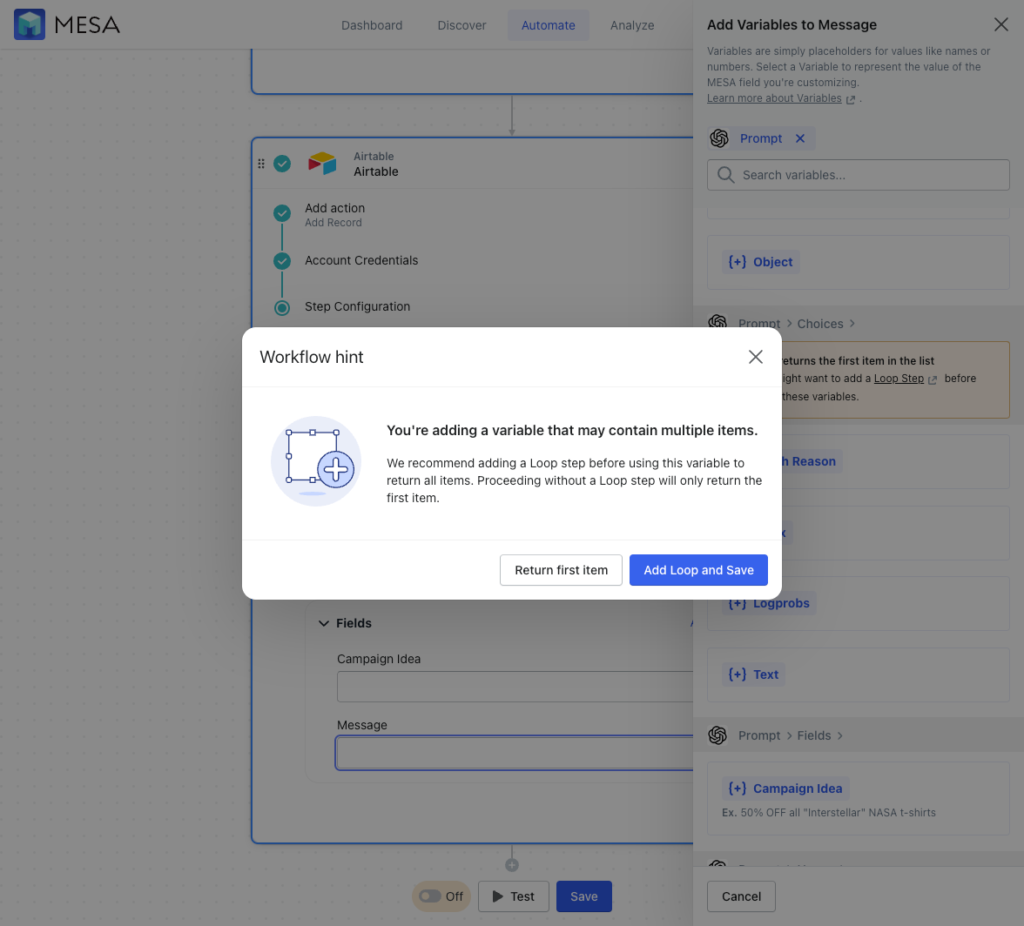The height and width of the screenshot is (926, 1024).
Task: Choose Return first item
Action: (x=561, y=570)
